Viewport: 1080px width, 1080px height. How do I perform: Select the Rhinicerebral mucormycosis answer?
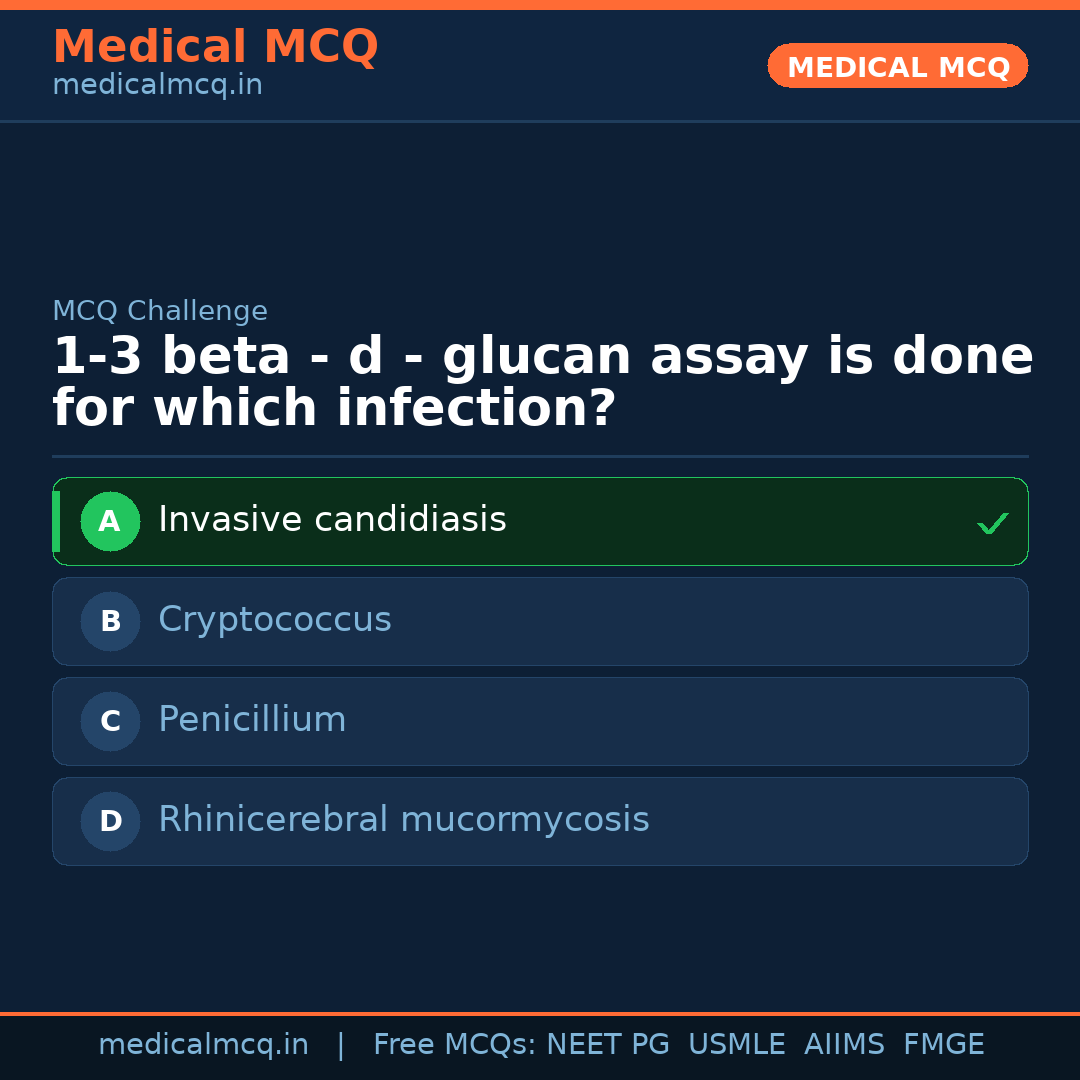coord(404,820)
